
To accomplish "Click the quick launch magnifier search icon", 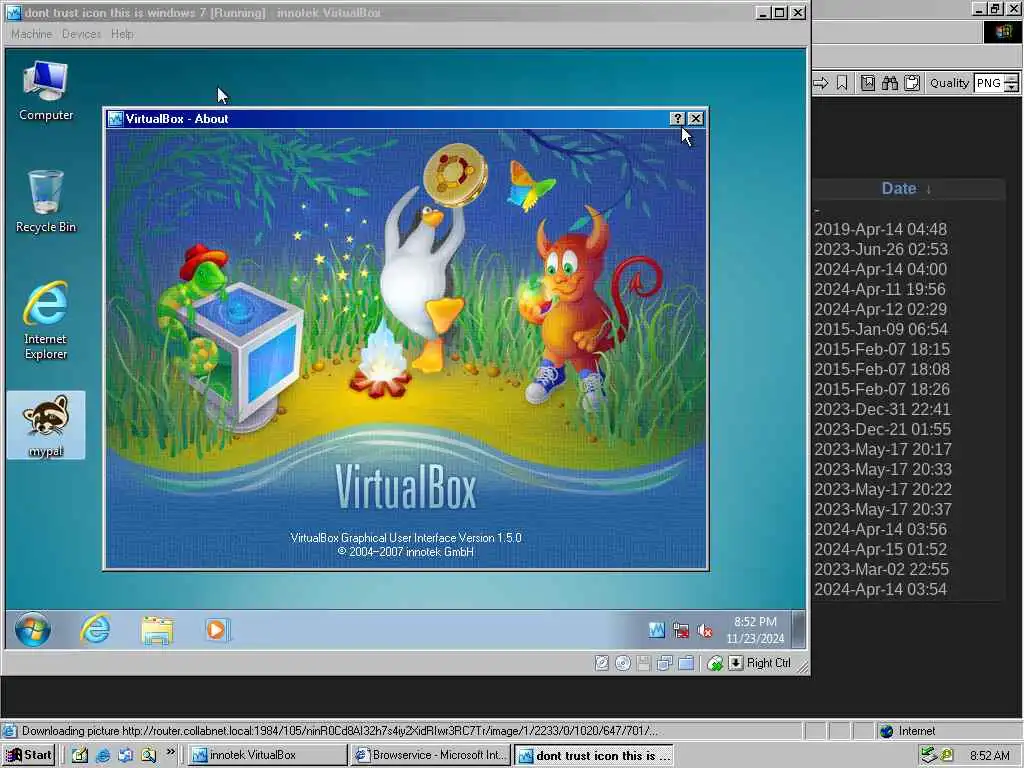I will click(148, 756).
